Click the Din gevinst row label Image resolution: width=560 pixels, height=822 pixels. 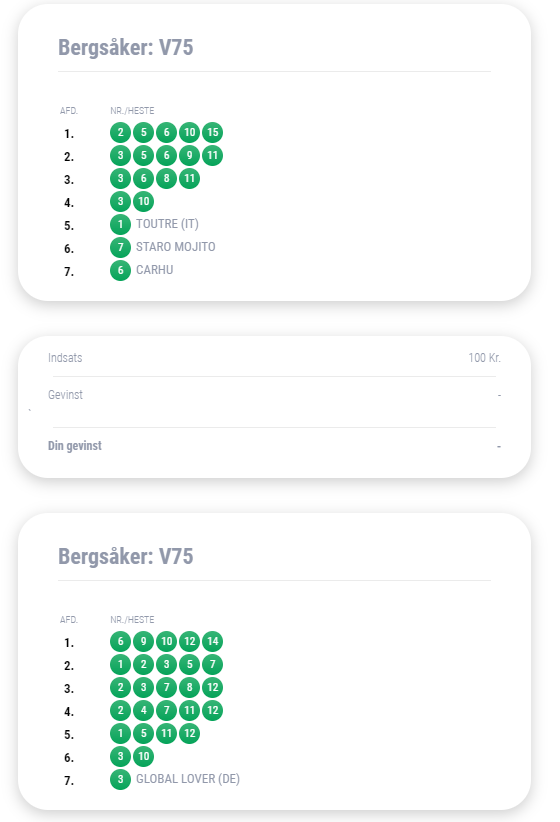75,446
